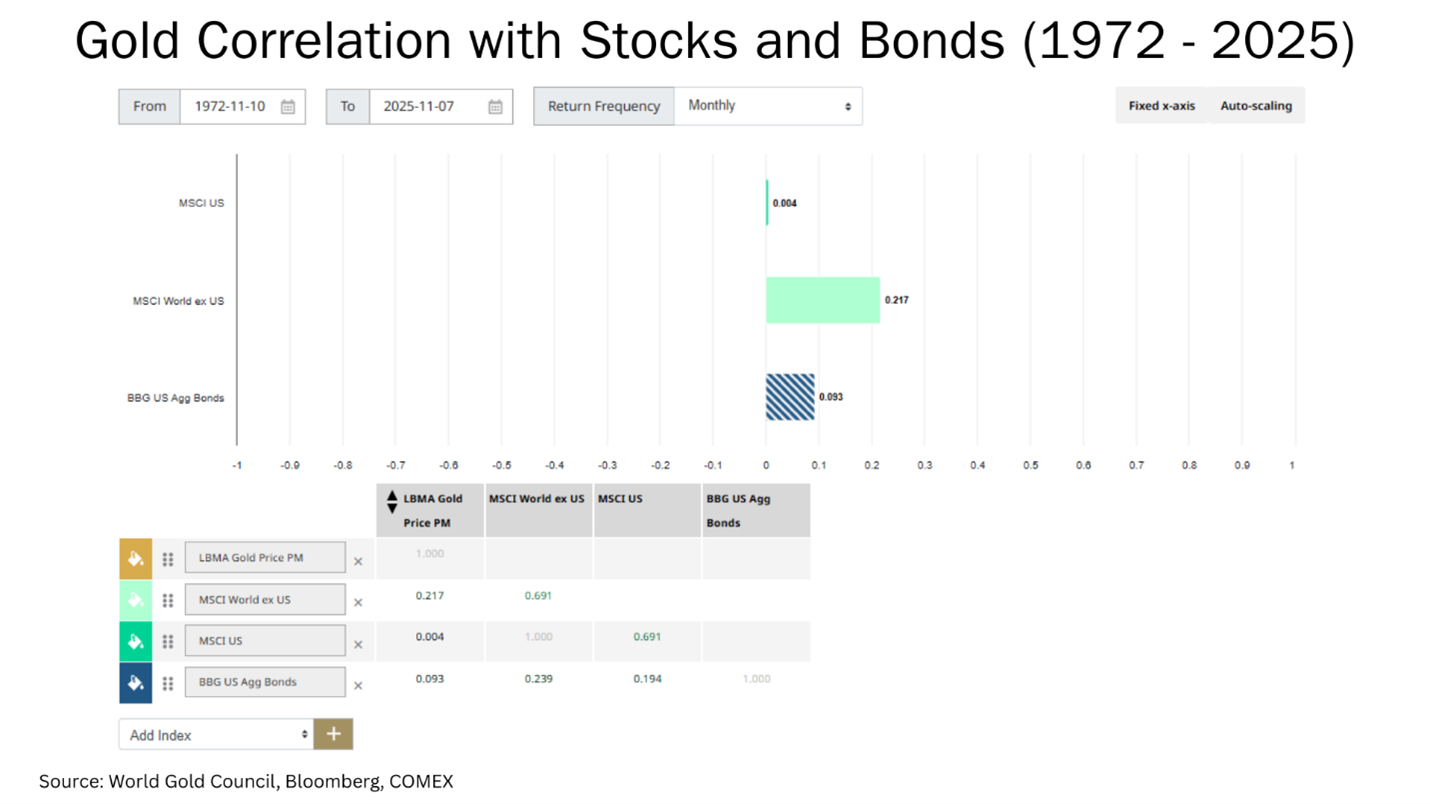
Task: Add index with the plus button
Action: pos(333,734)
